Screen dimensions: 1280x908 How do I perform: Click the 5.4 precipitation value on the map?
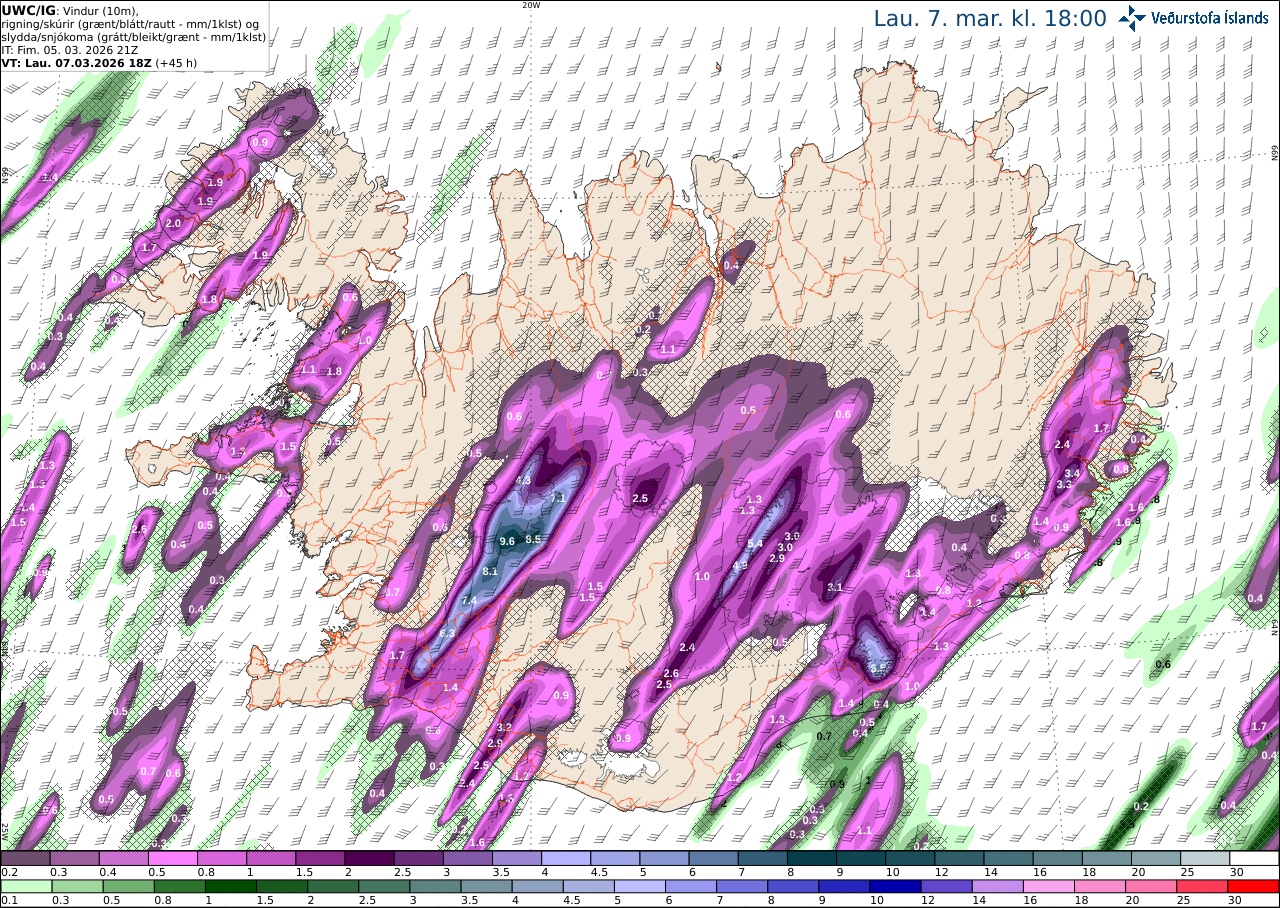point(756,543)
